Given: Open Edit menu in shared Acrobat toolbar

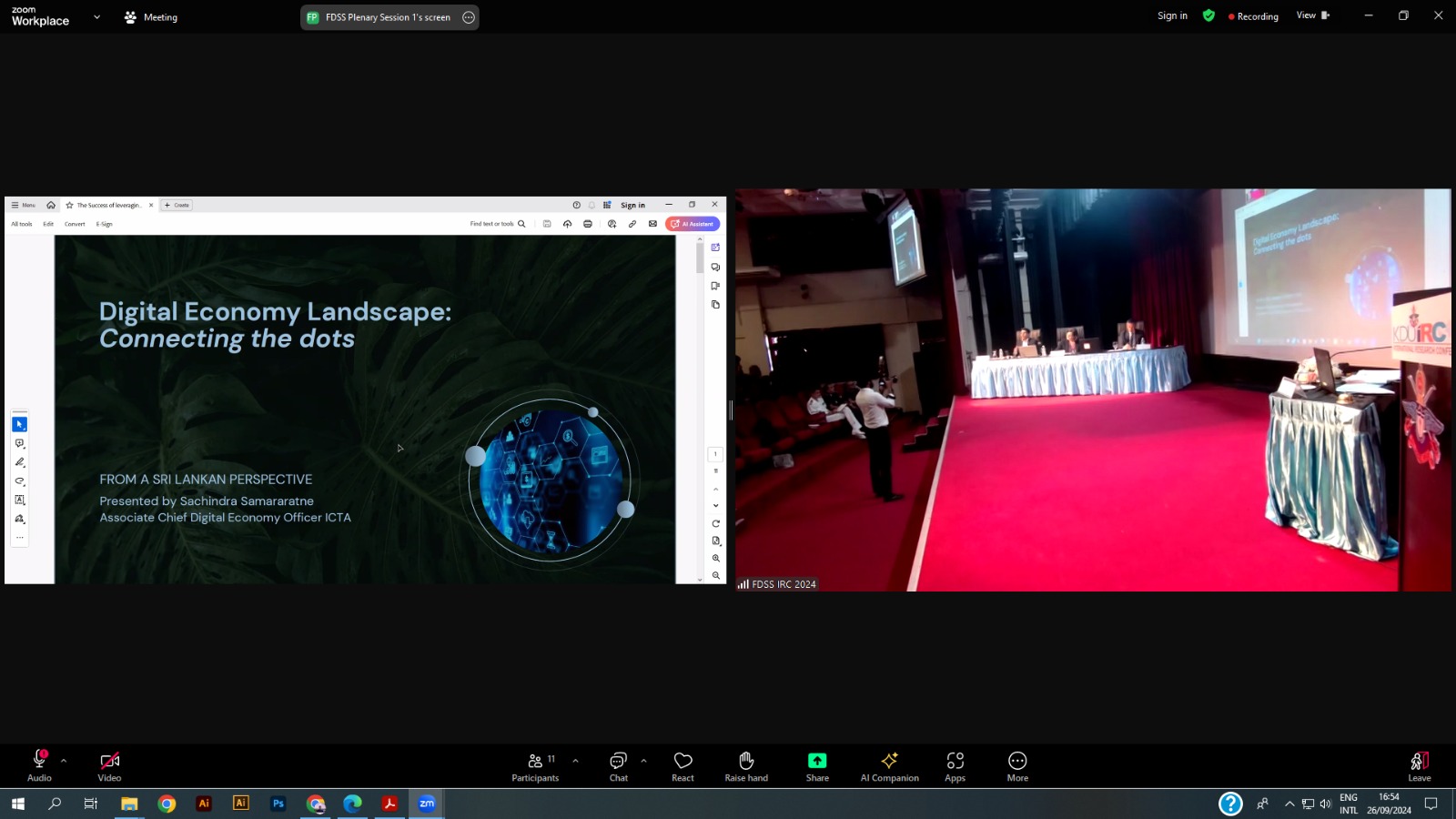Looking at the screenshot, I should click(48, 224).
